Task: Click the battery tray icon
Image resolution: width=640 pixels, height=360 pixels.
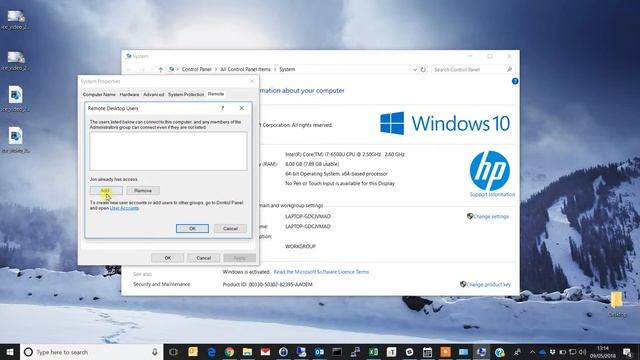Action: [x=562, y=352]
